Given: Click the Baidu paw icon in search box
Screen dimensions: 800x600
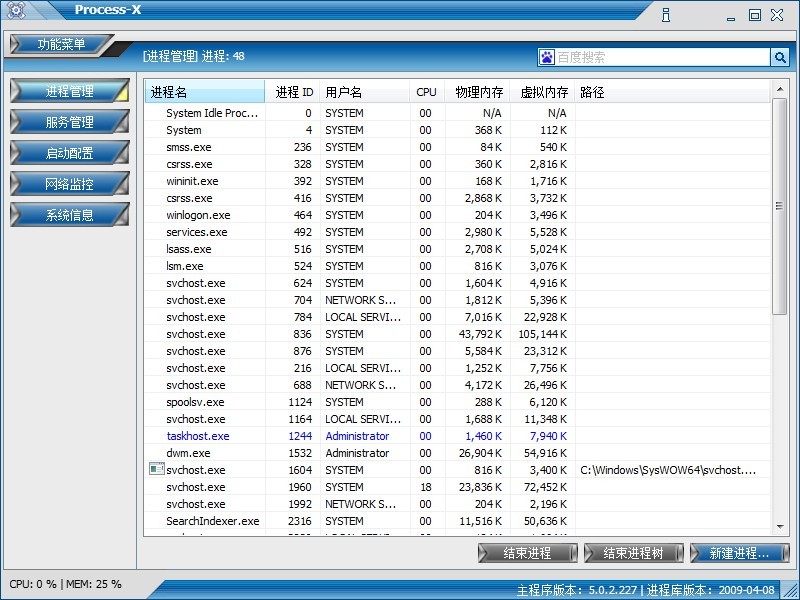Looking at the screenshot, I should coord(547,57).
